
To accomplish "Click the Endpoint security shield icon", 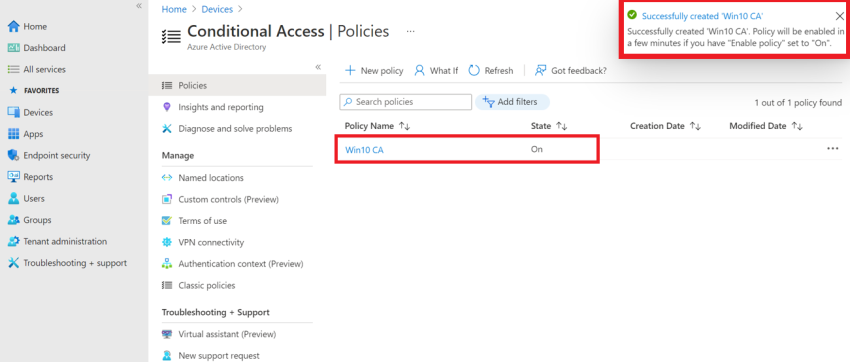I will (14, 156).
